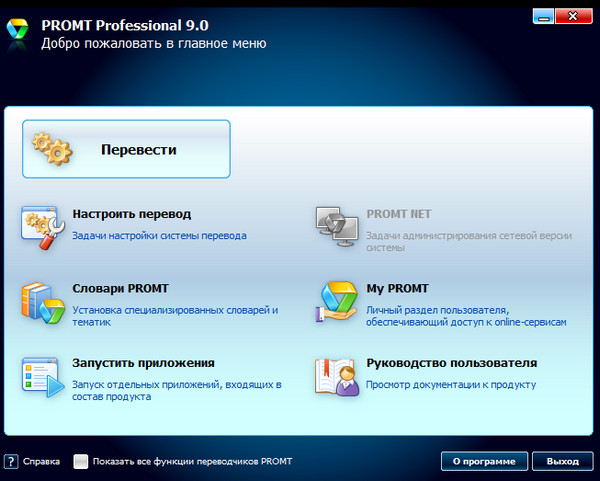Click the PROMT Professional 9.0 title text

point(125,25)
